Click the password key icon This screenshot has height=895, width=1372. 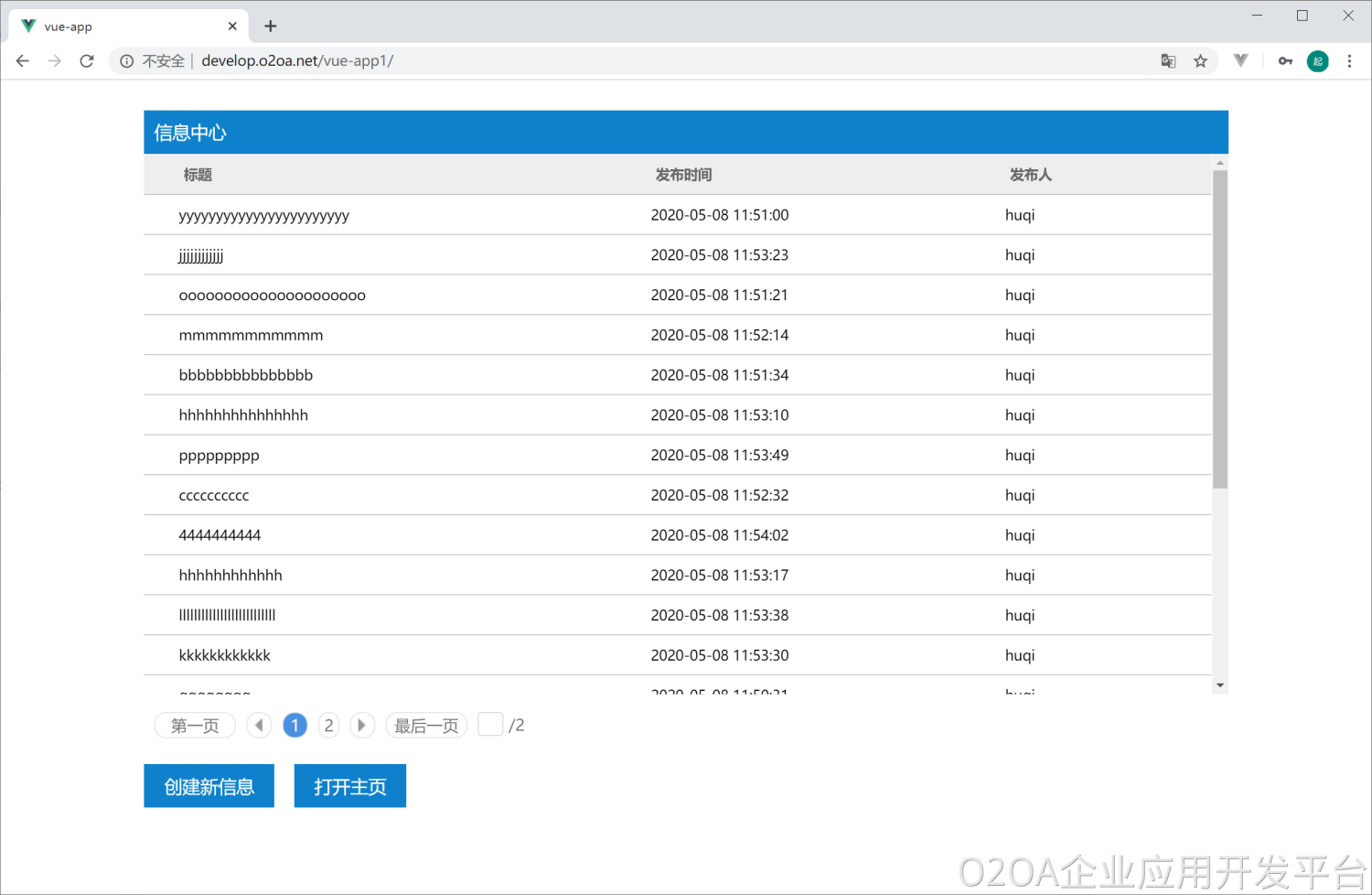[1285, 61]
